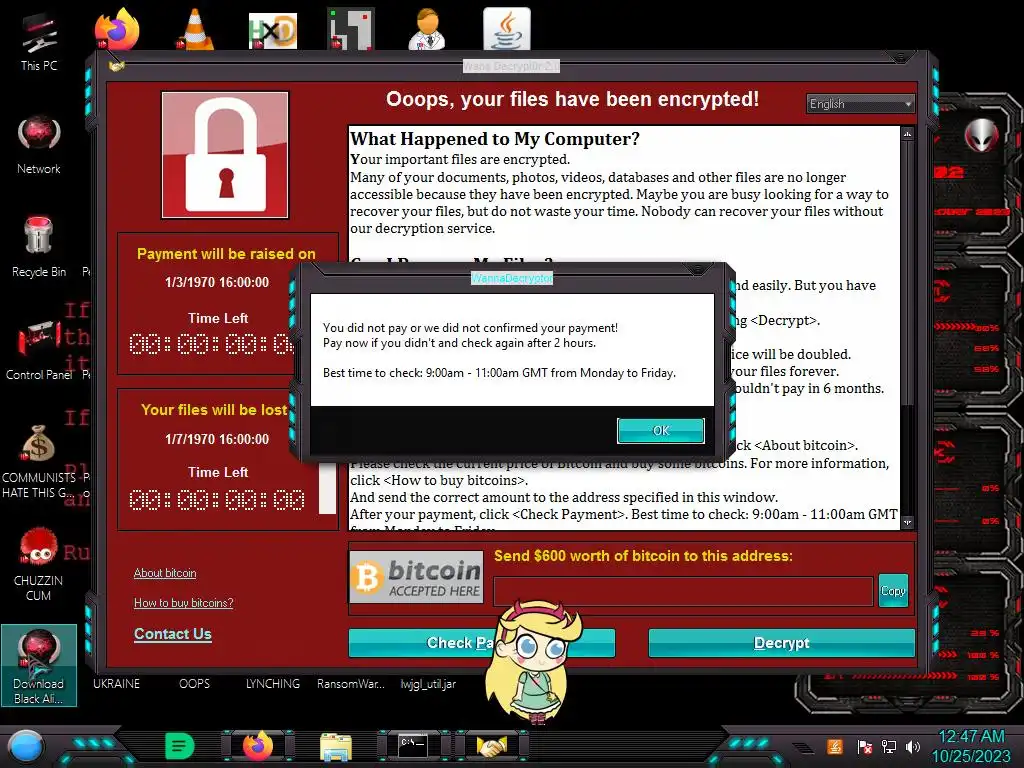The image size is (1024, 768).
Task: Click the Star Butterfly desktop mascot
Action: (x=536, y=661)
